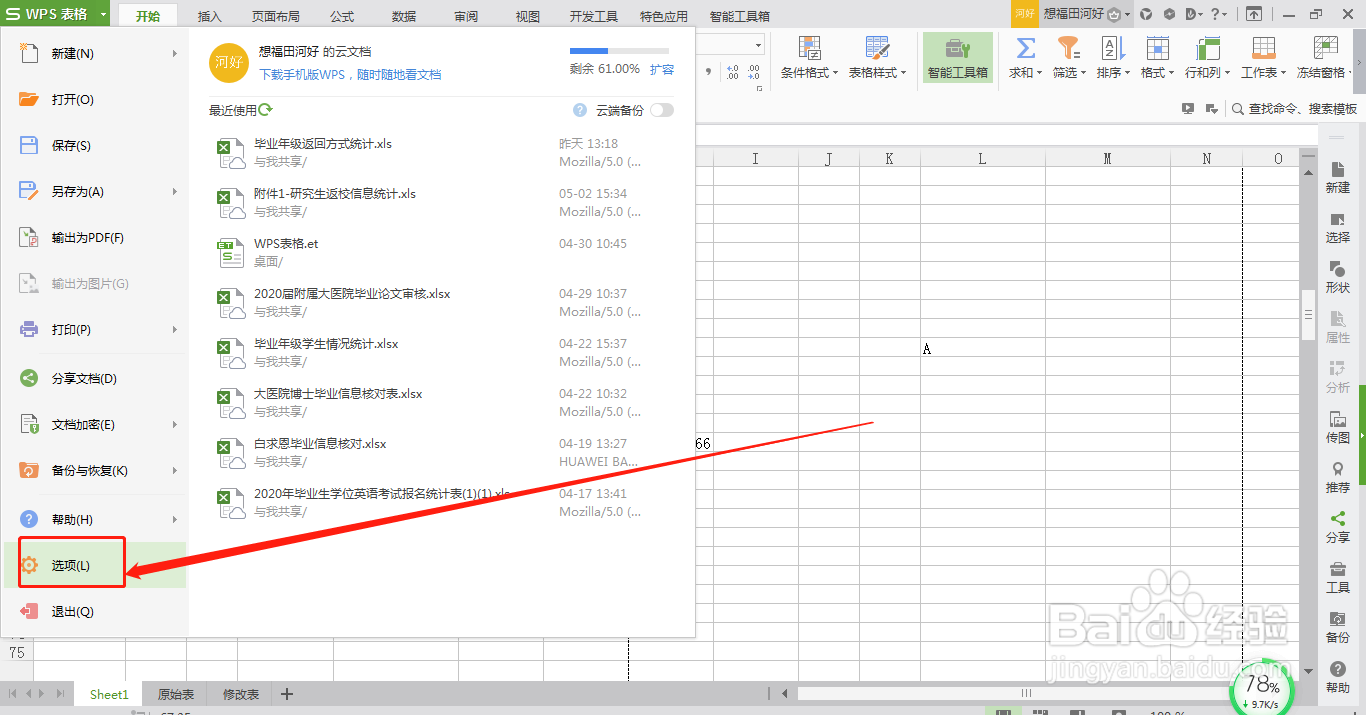
Task: Open 白求恩毕业信息核对.xlsx
Action: (320, 444)
